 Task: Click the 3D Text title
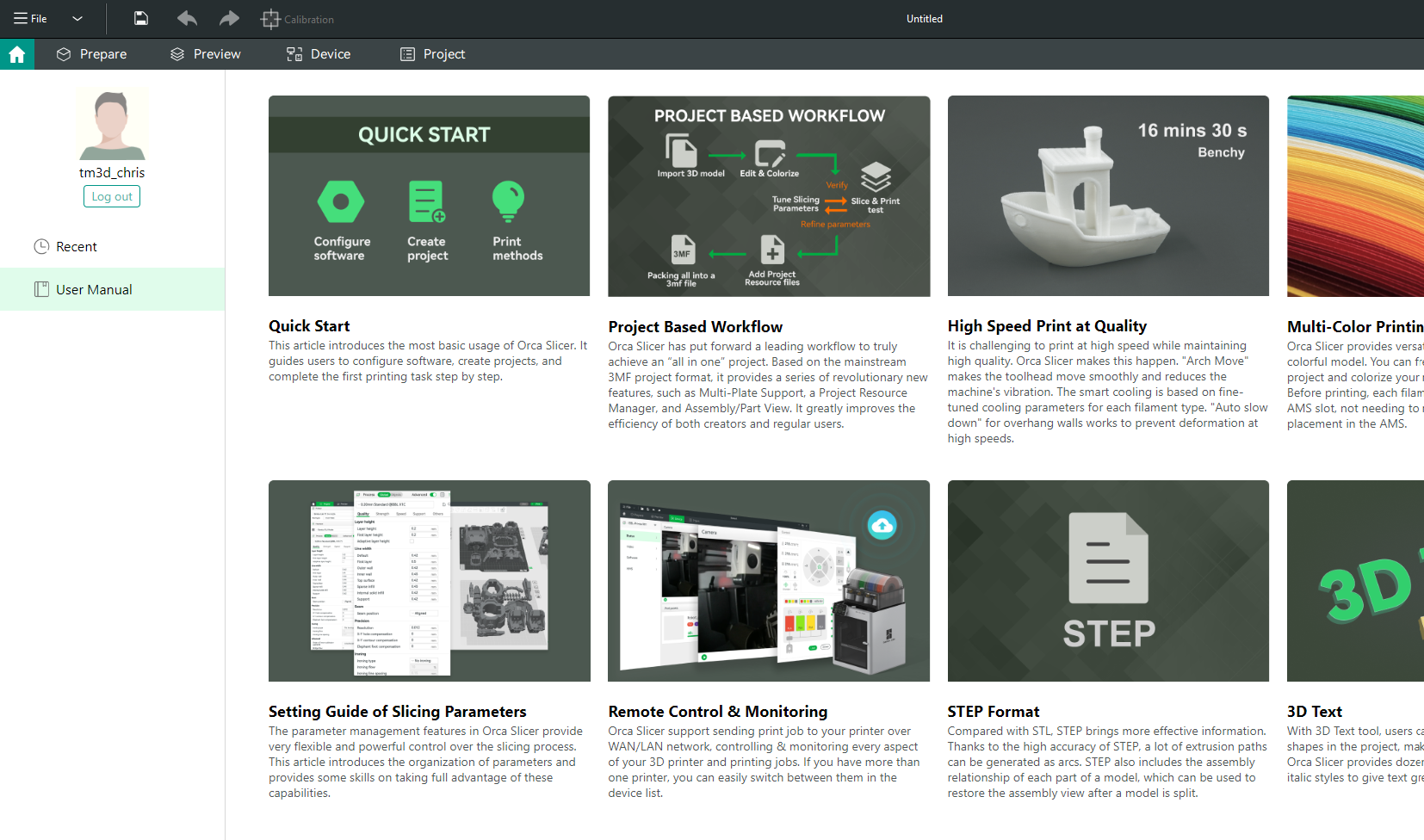coord(1315,712)
